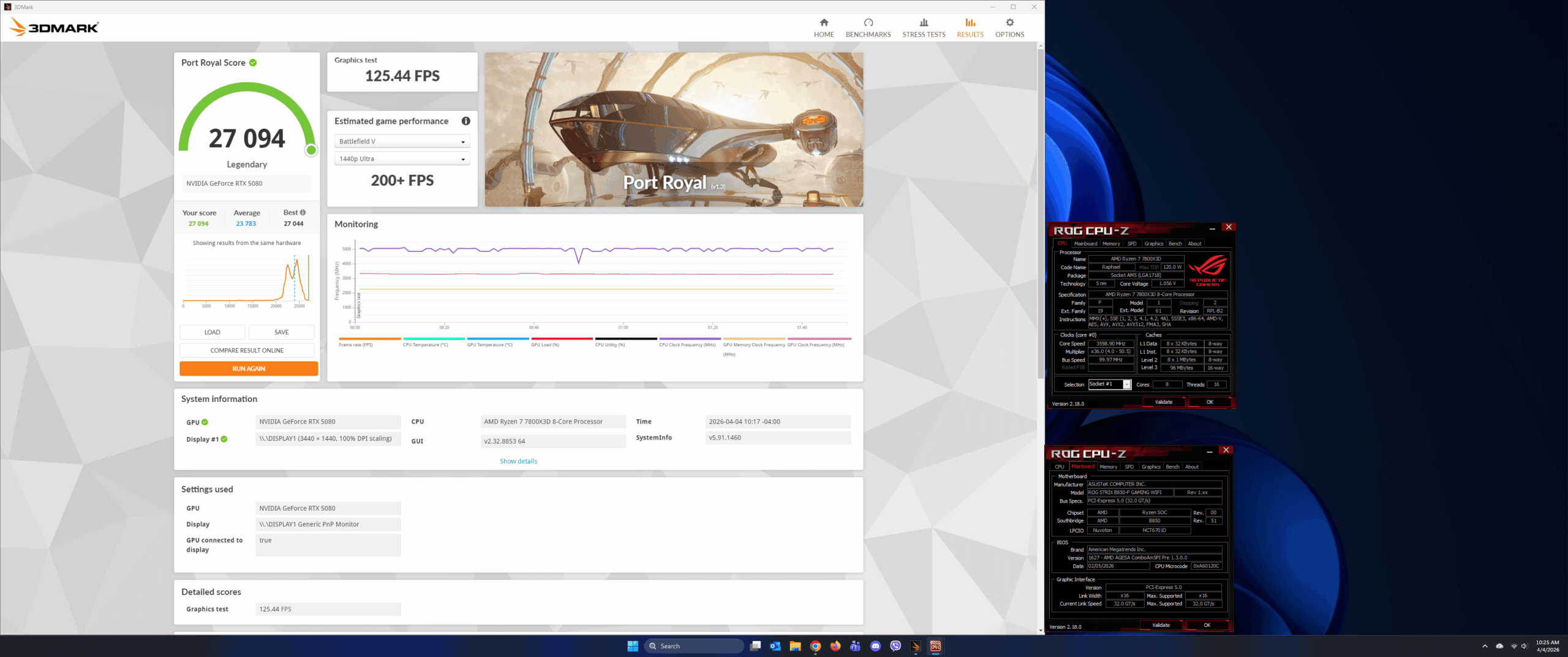
Task: Switch to Memory tab in upper CPU-Z window
Action: click(1111, 244)
